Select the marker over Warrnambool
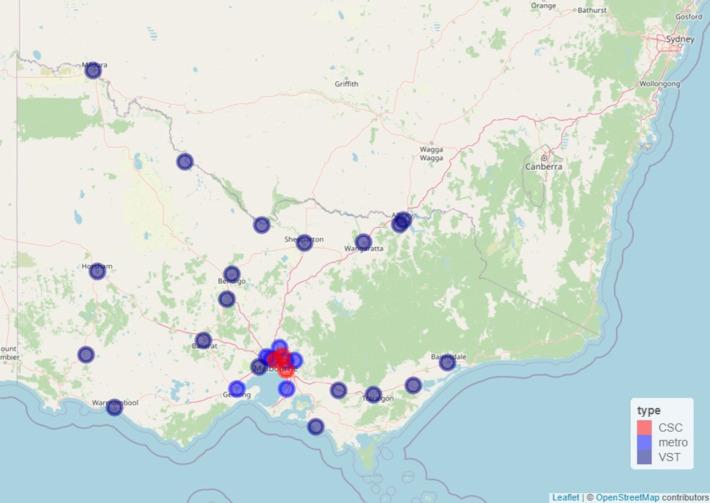Image resolution: width=710 pixels, height=503 pixels. pos(115,406)
